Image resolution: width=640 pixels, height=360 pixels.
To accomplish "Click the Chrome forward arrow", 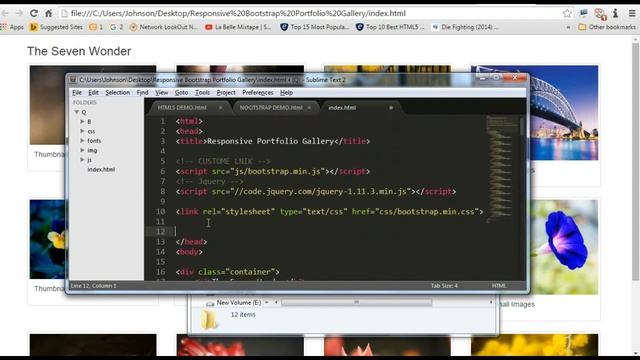I will pos(19,13).
